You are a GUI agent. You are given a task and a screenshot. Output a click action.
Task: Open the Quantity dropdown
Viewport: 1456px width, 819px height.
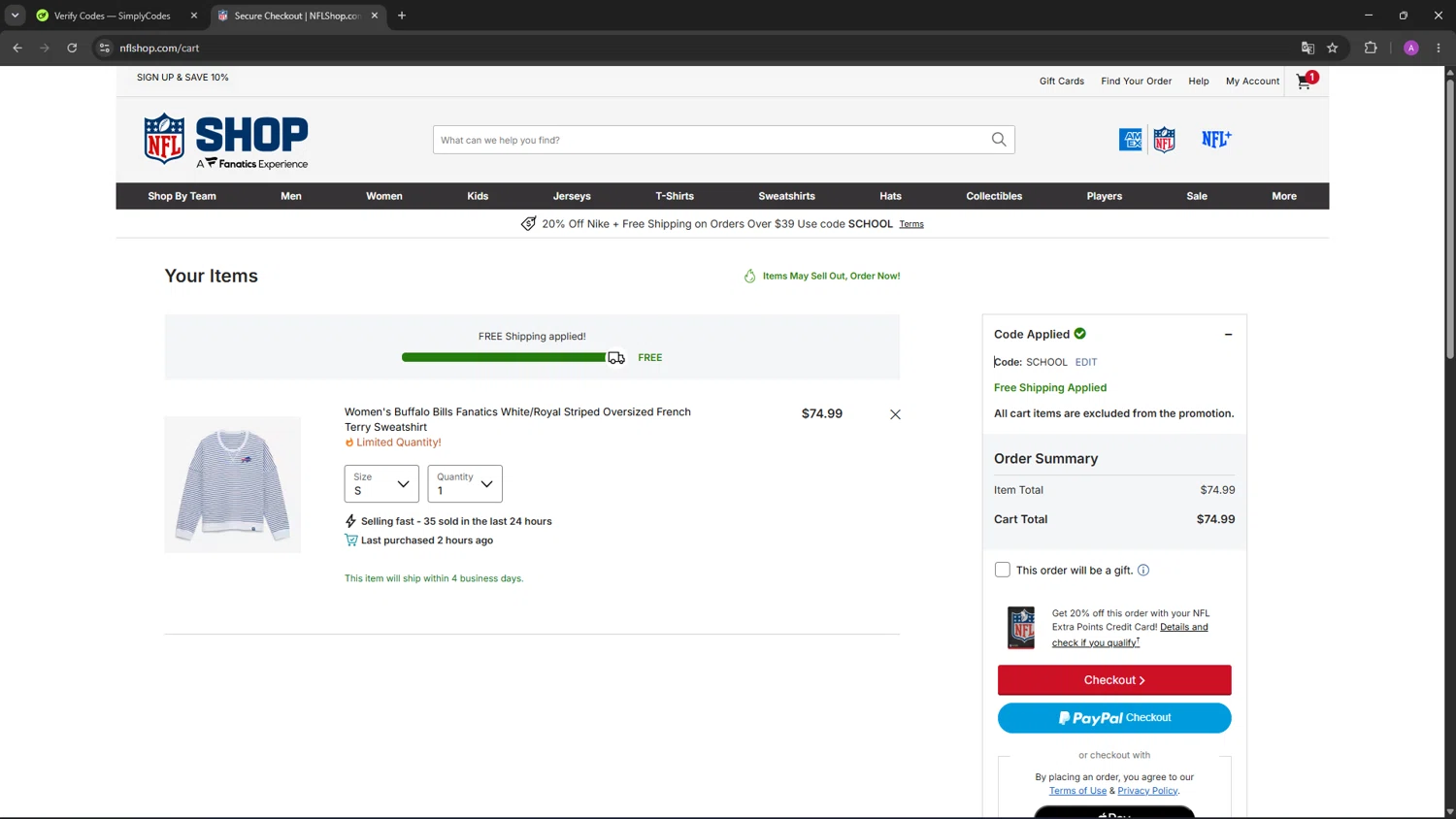coord(465,484)
